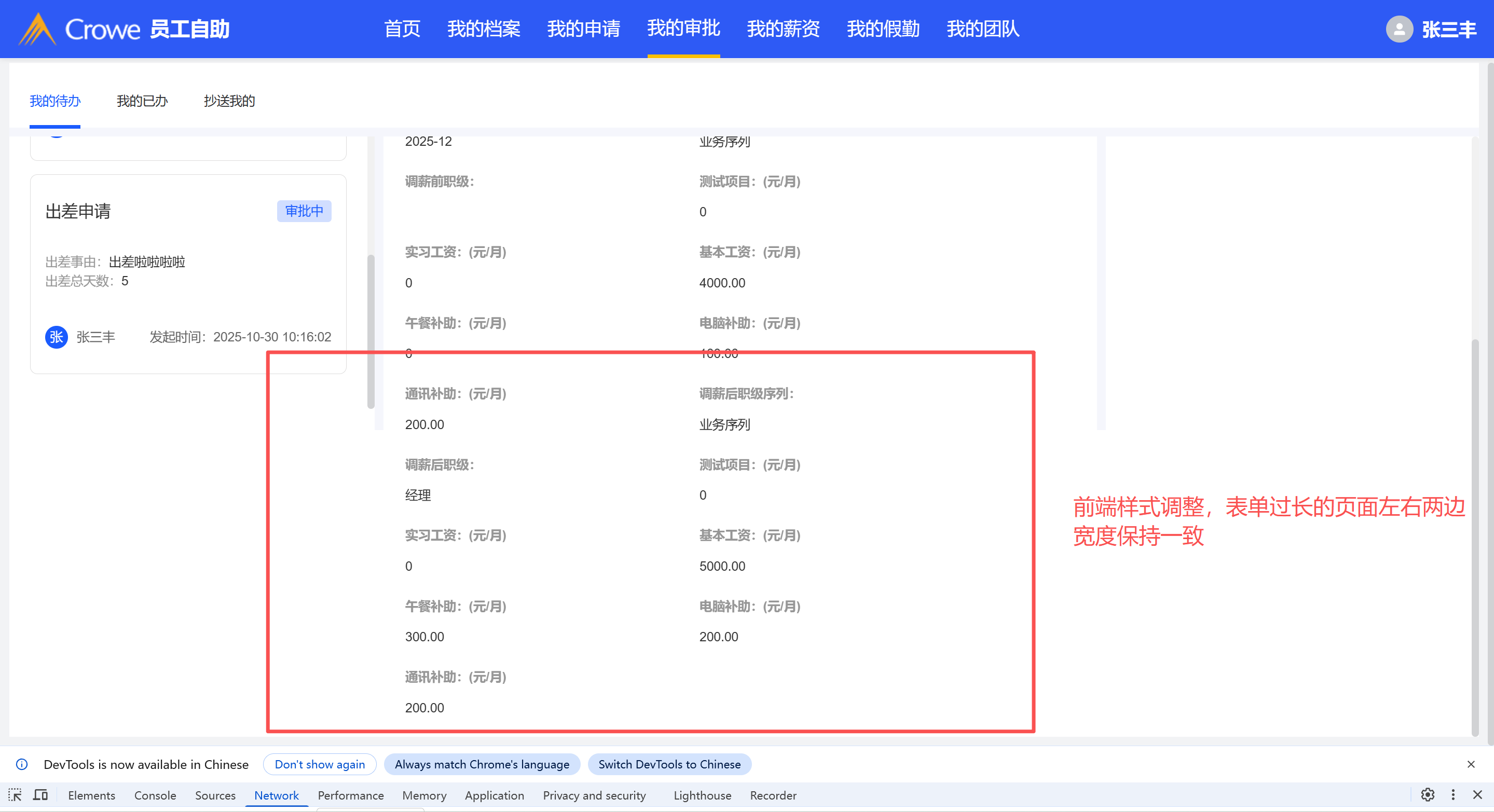Dismiss the DevTools language infobar
This screenshot has width=1494, height=812.
pos(1471,764)
